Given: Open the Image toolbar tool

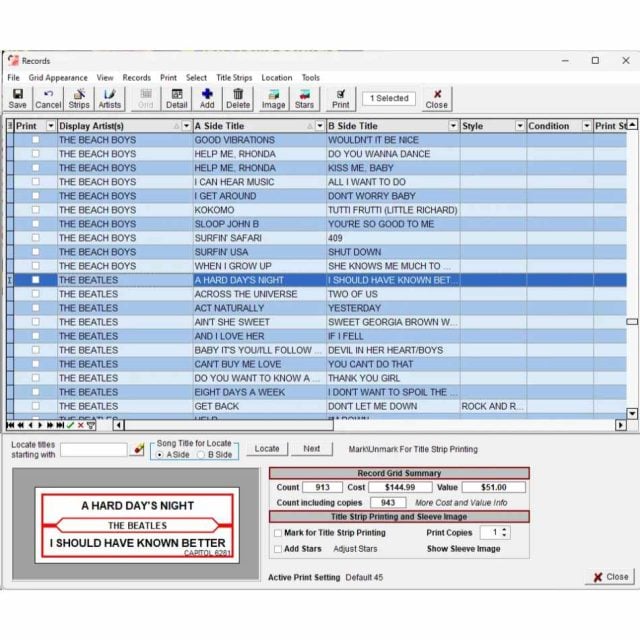Looking at the screenshot, I should [273, 99].
